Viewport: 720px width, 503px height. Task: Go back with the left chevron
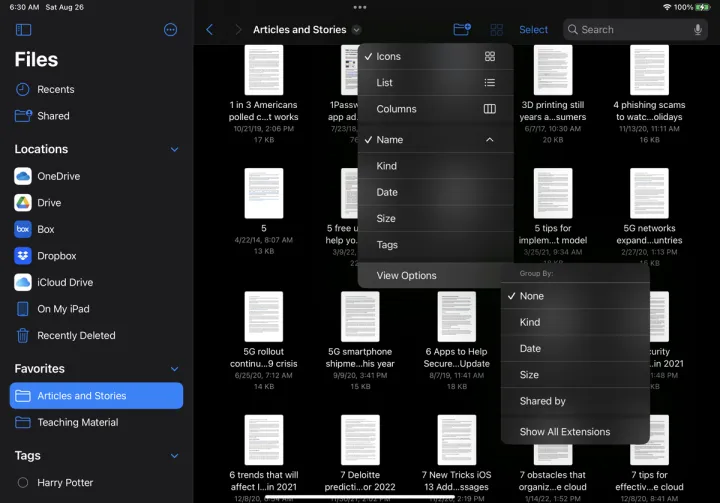coord(209,30)
